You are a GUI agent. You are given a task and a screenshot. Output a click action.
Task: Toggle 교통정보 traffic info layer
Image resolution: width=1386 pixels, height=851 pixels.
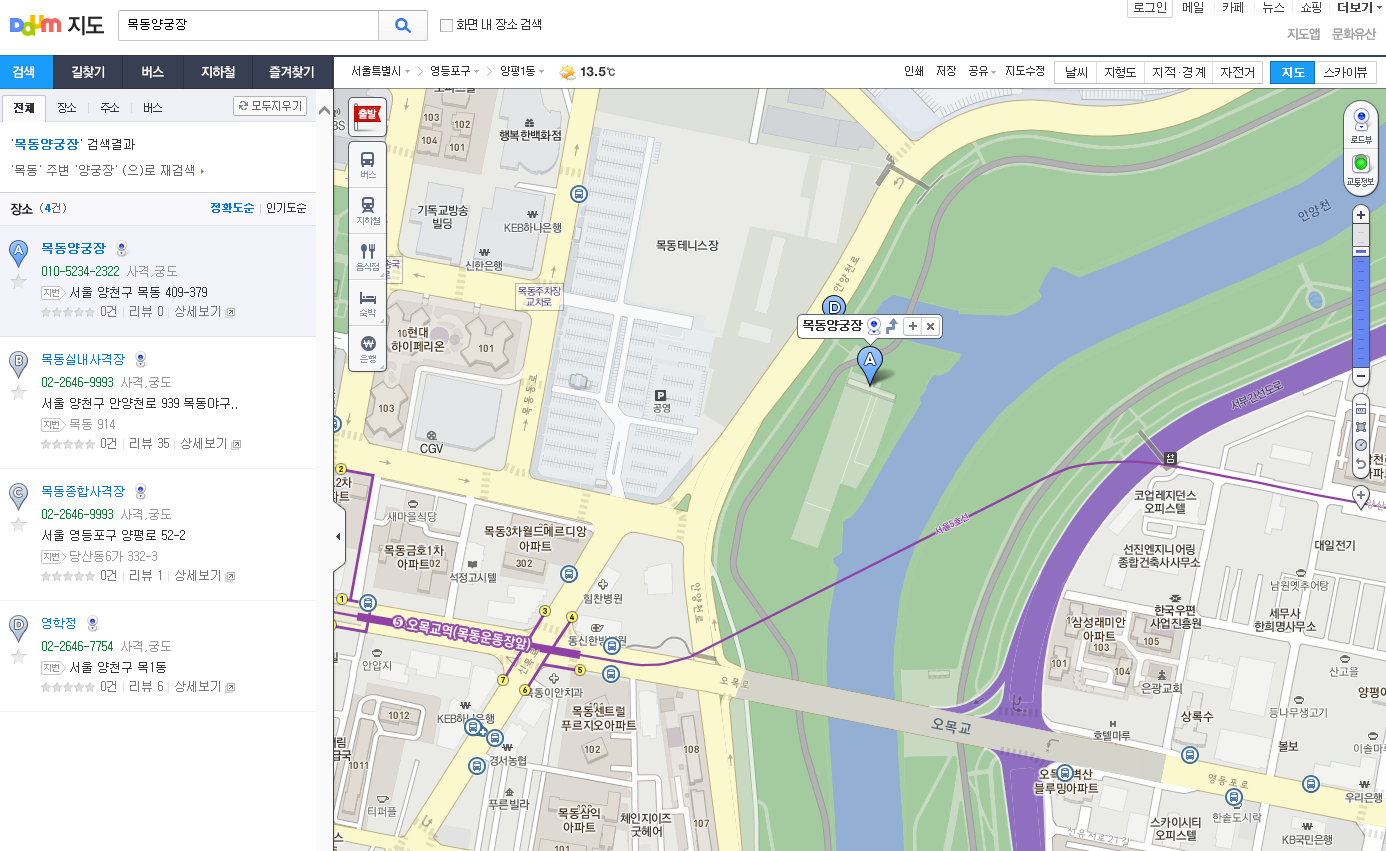1360,167
